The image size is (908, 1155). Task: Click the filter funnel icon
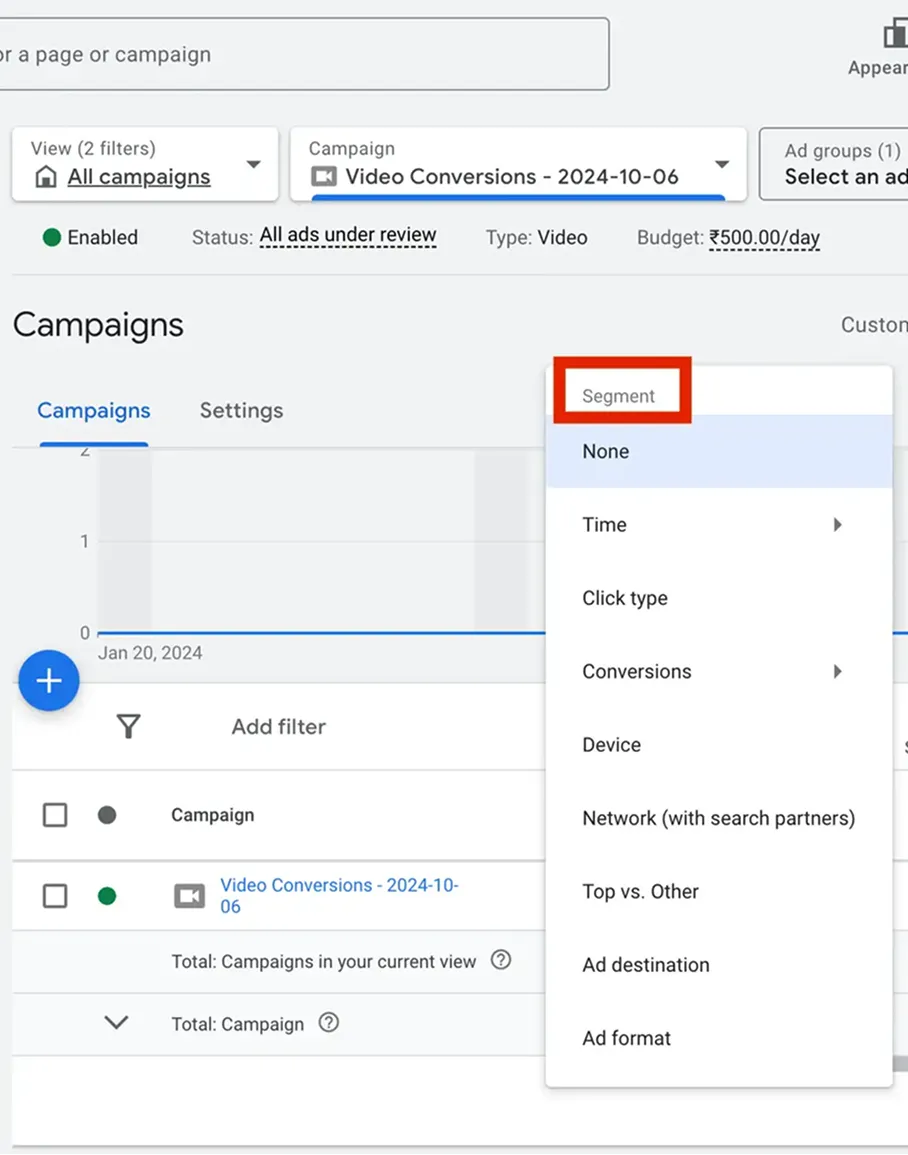pyautogui.click(x=128, y=726)
